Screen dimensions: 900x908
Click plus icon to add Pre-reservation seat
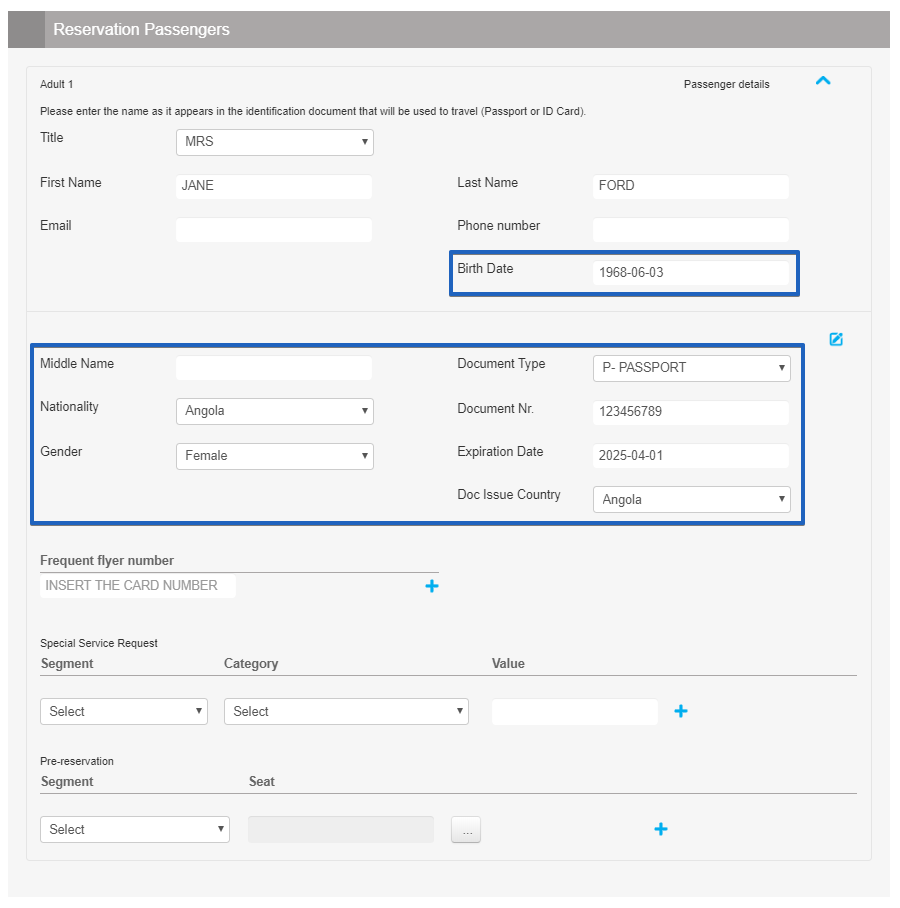coord(661,829)
